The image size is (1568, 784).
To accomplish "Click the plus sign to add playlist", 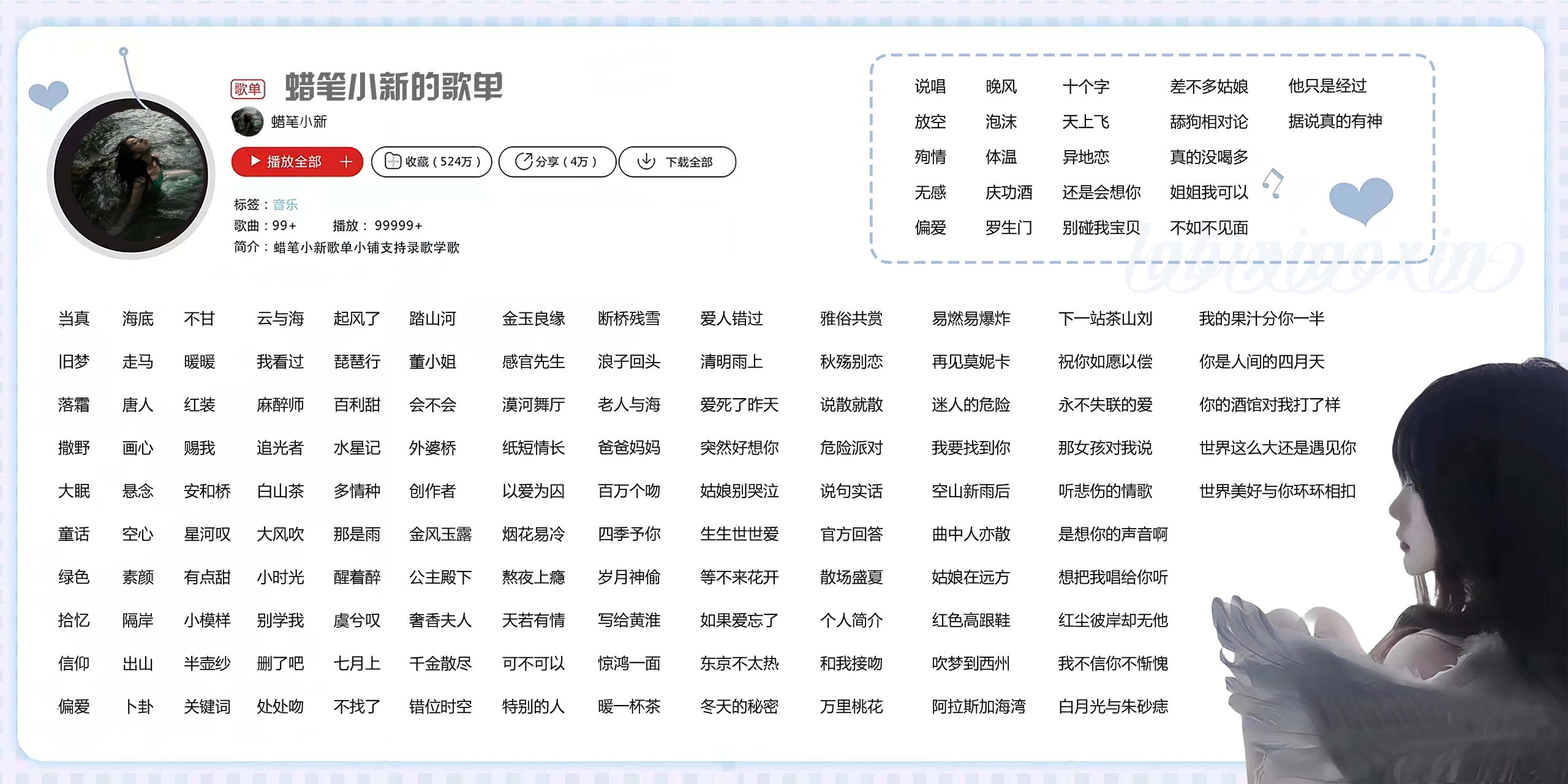I will [x=347, y=162].
